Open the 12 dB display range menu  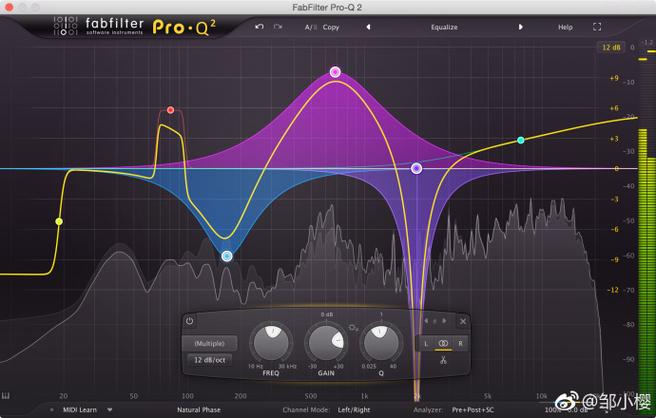pos(611,47)
